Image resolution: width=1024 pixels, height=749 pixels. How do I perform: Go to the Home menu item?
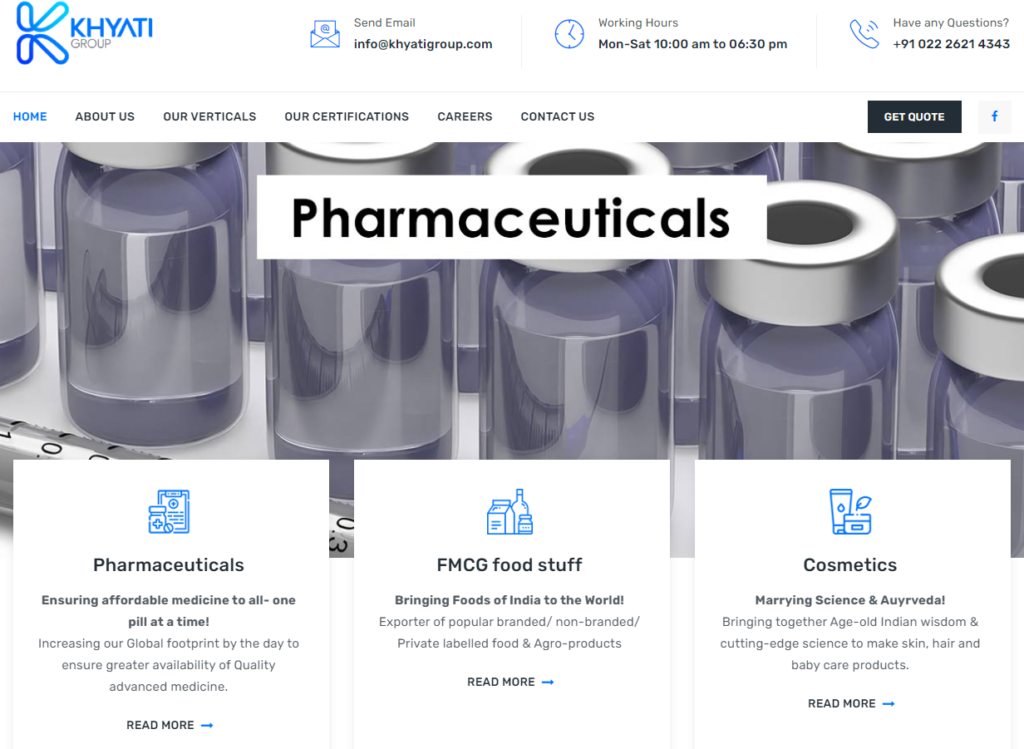tap(30, 117)
